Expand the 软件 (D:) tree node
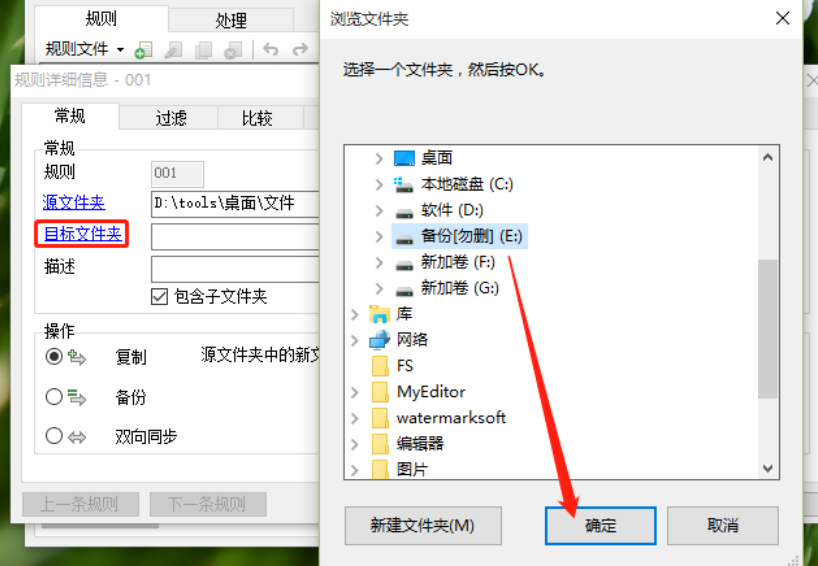Image resolution: width=818 pixels, height=566 pixels. tap(379, 210)
